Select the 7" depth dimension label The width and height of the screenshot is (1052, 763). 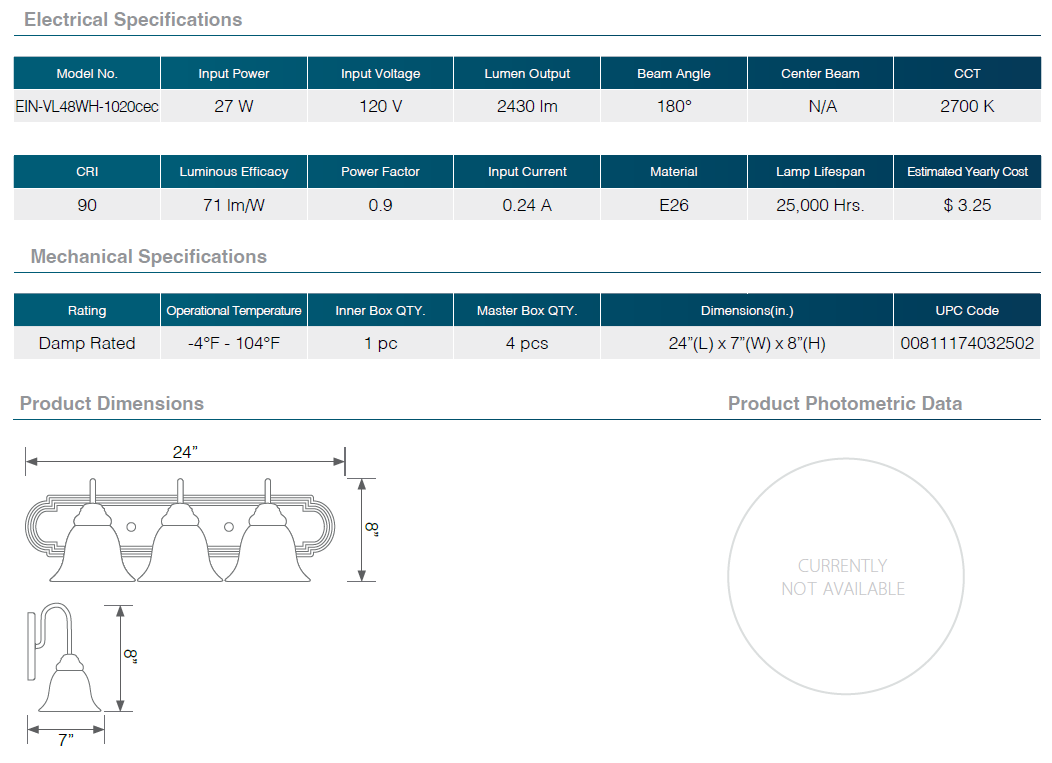pos(66,740)
